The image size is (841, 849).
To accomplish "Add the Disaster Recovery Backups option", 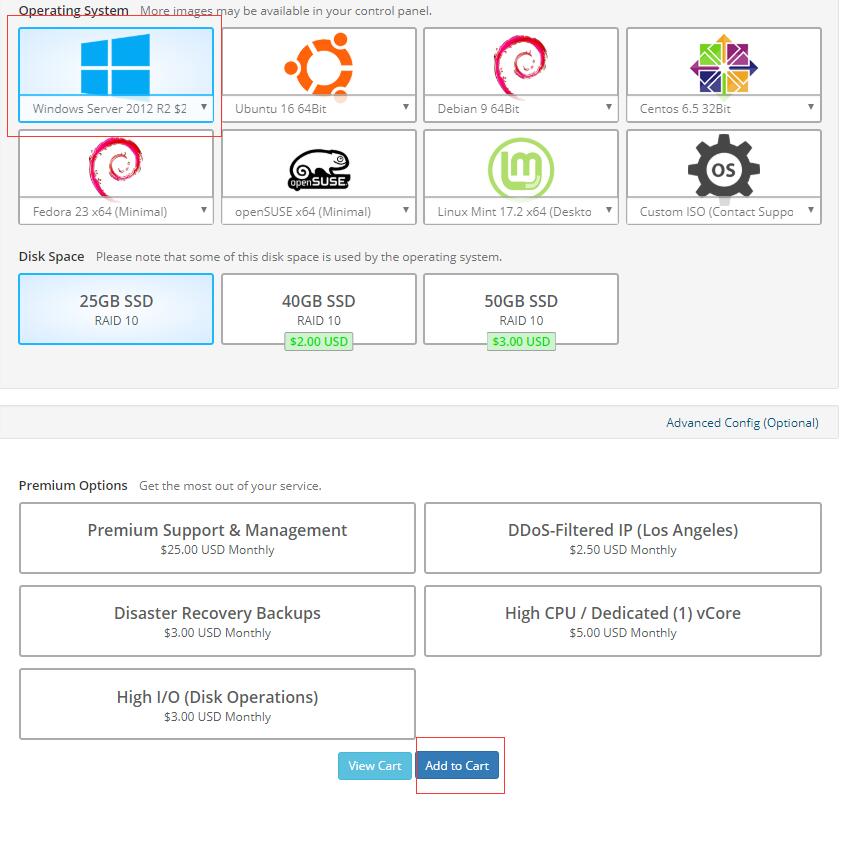I will click(x=217, y=621).
